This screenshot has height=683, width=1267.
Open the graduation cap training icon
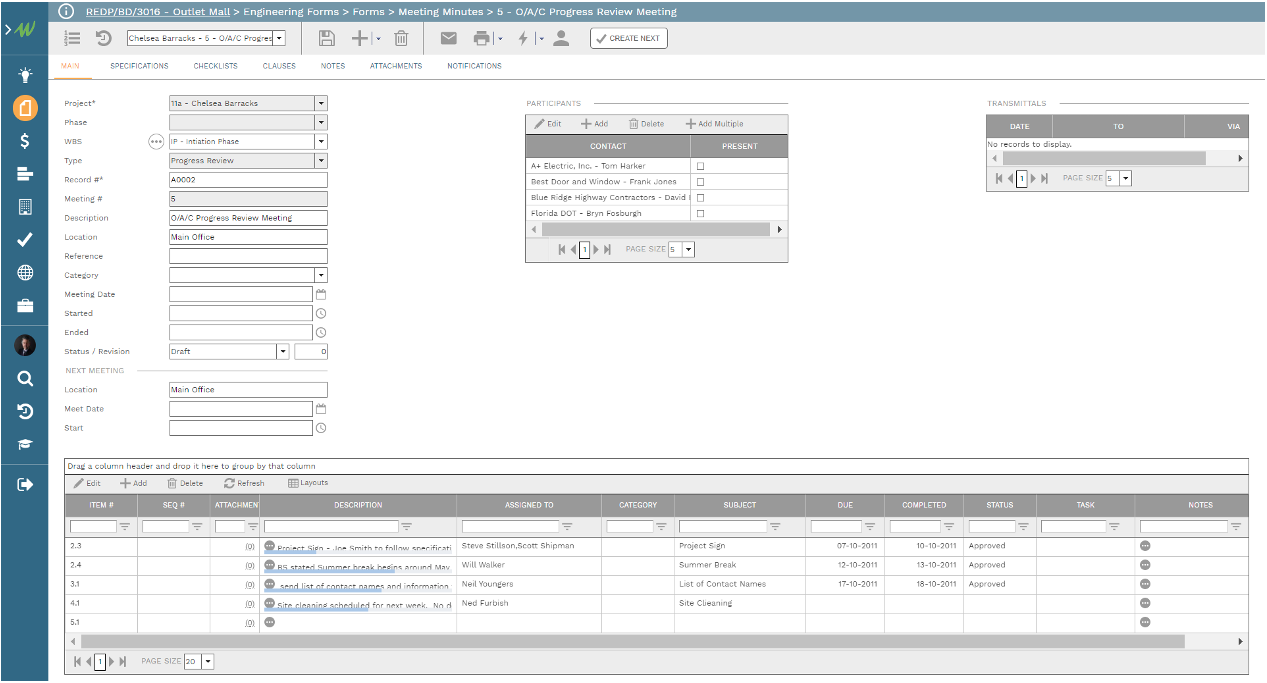point(25,445)
